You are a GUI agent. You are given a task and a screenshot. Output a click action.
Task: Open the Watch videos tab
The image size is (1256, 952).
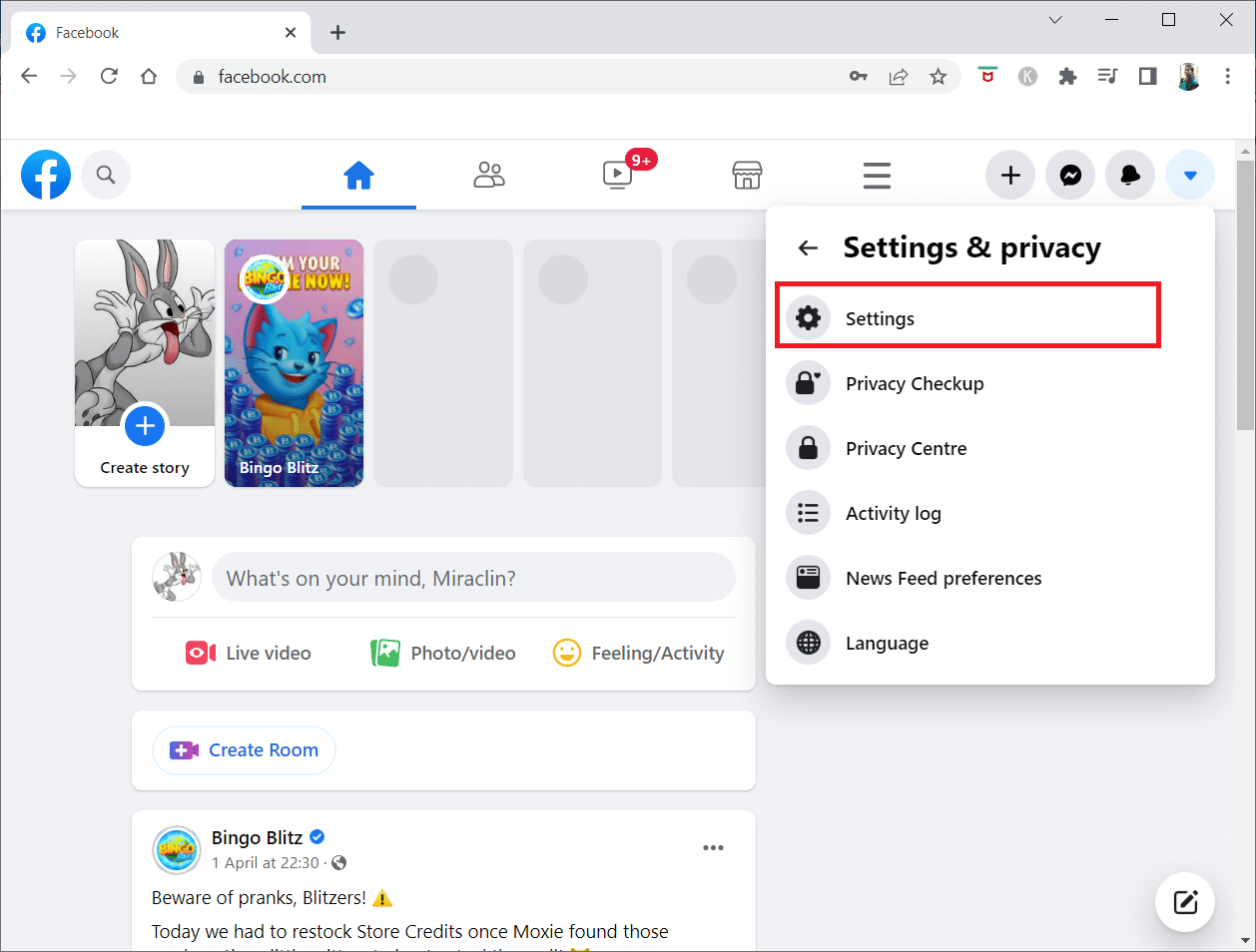(x=618, y=176)
